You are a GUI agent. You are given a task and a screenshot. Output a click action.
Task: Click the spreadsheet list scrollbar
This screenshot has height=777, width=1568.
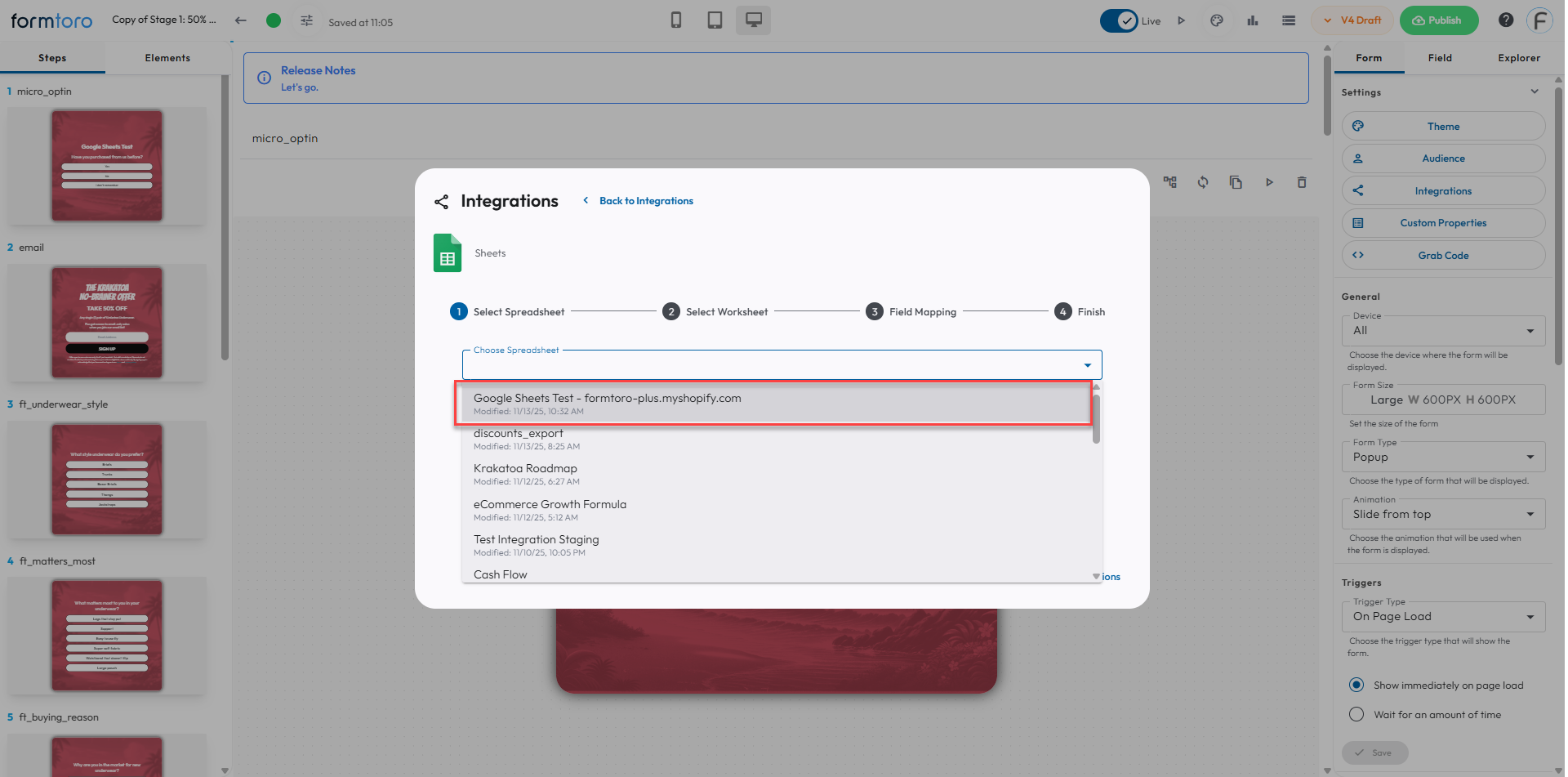(x=1096, y=418)
